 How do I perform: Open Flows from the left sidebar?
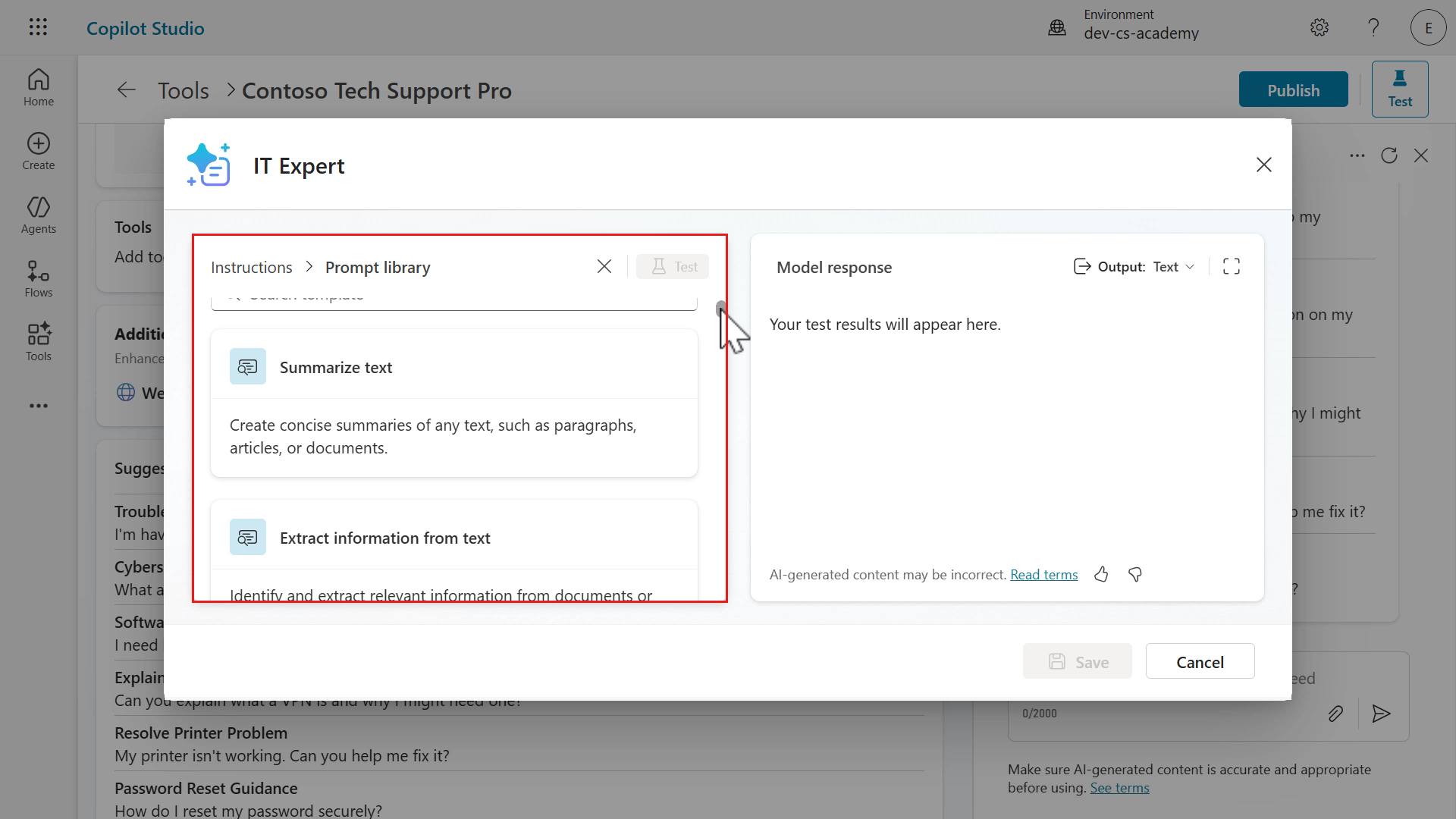point(39,279)
